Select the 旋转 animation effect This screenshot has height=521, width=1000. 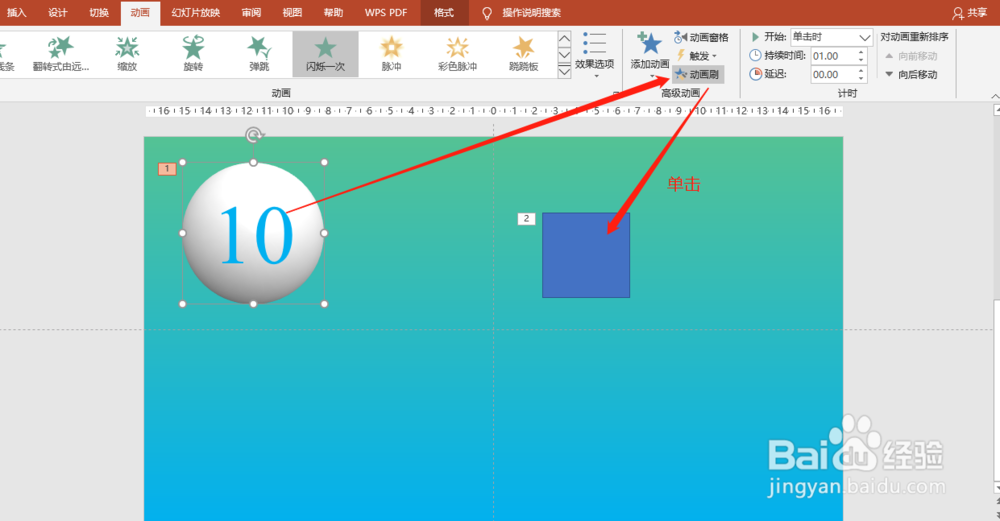click(x=193, y=54)
